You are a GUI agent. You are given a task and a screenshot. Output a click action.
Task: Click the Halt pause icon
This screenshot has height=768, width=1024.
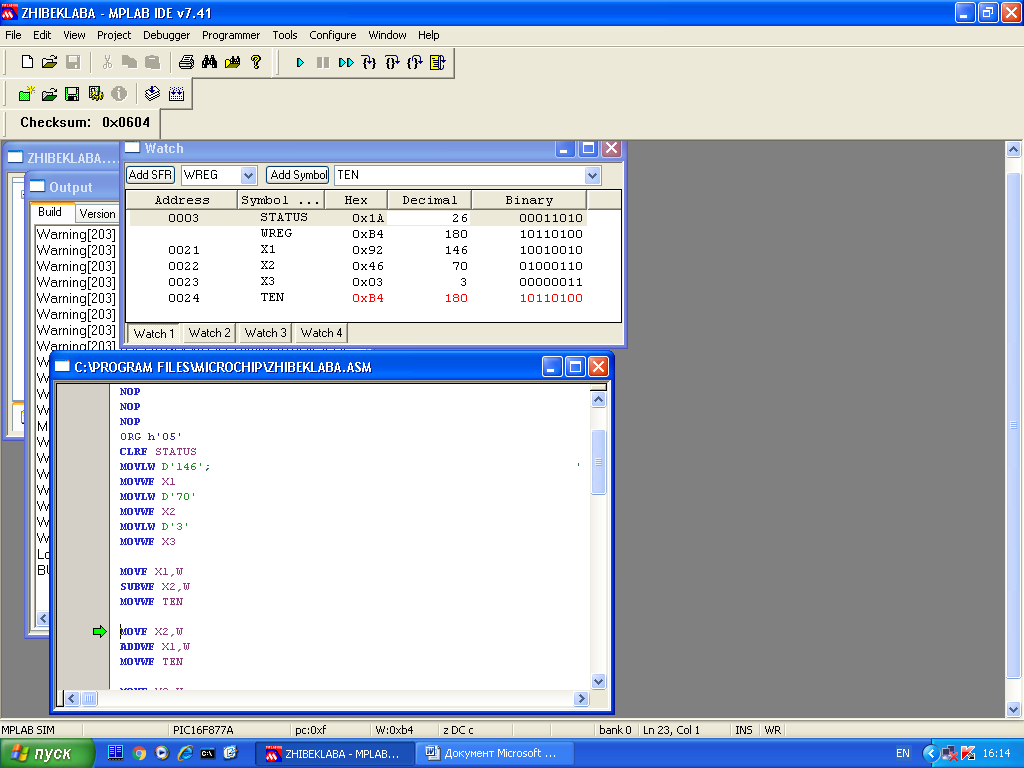[323, 63]
